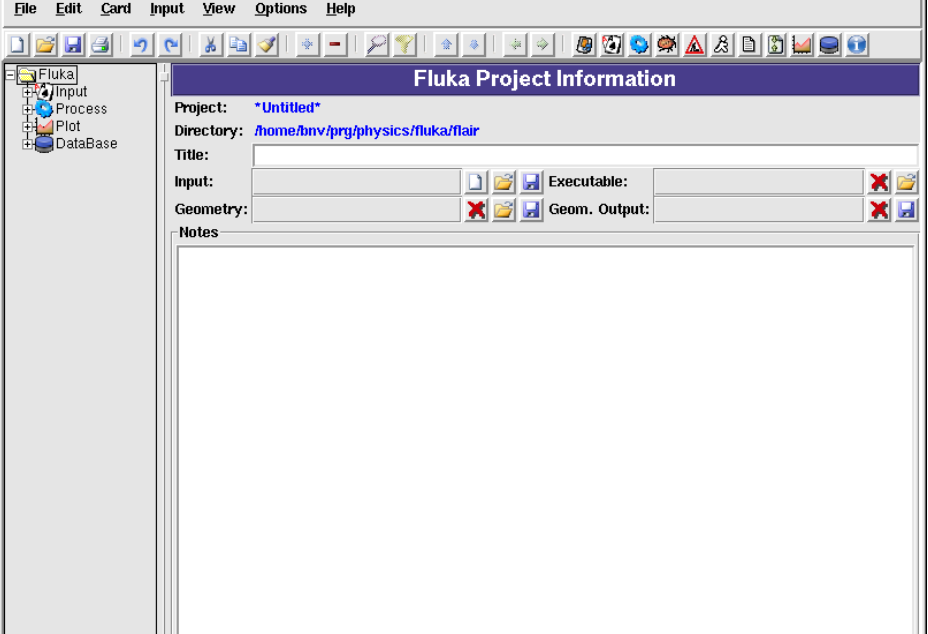Clear Geom. Output field with red X
This screenshot has width=928, height=634.
point(879,210)
